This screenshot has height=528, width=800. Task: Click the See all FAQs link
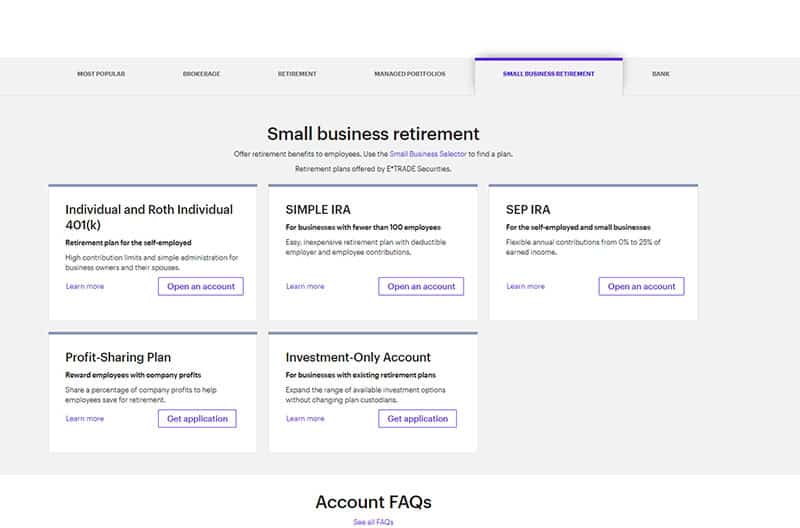click(x=373, y=522)
